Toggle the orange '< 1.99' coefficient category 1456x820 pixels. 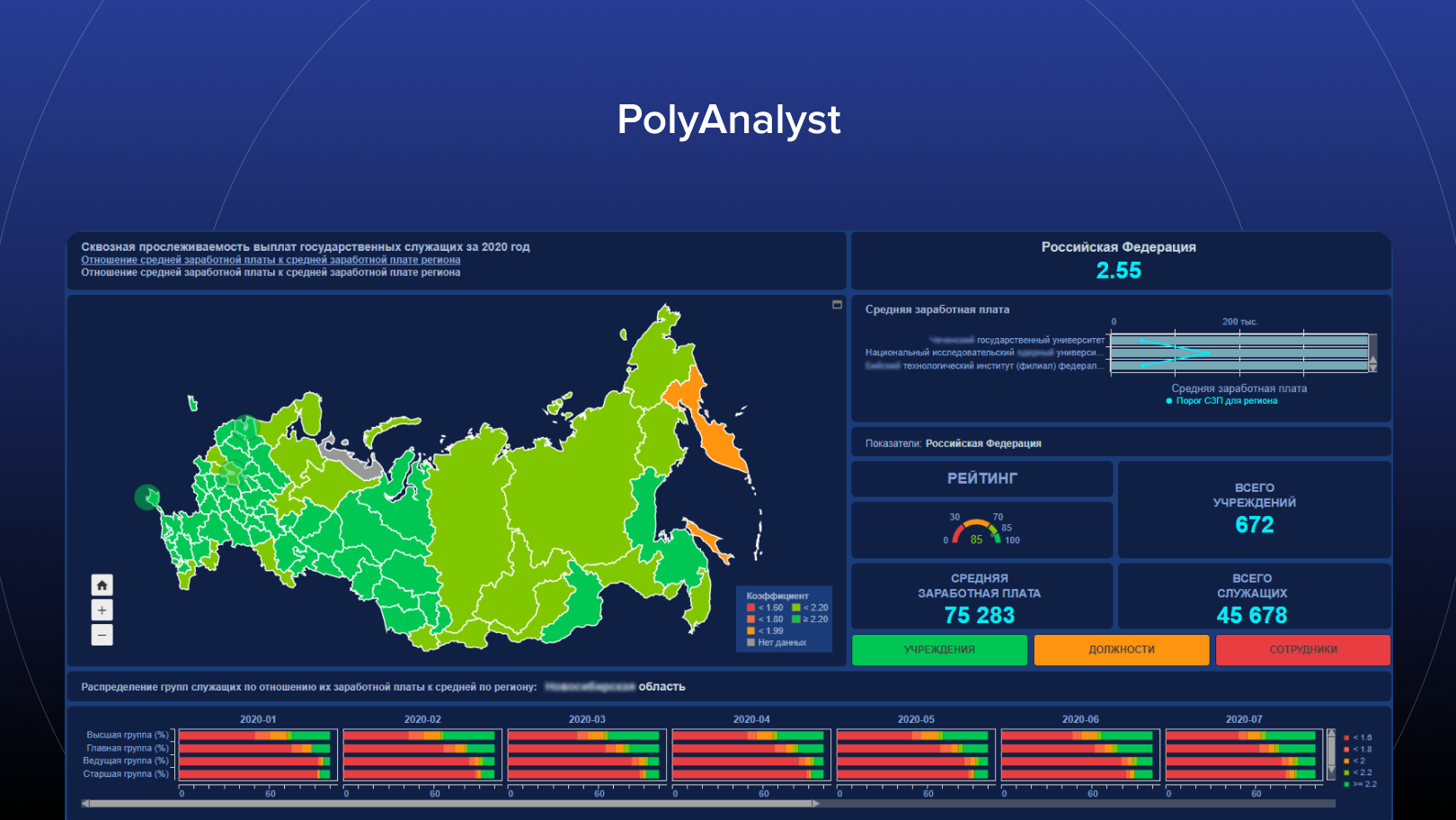coord(750,630)
